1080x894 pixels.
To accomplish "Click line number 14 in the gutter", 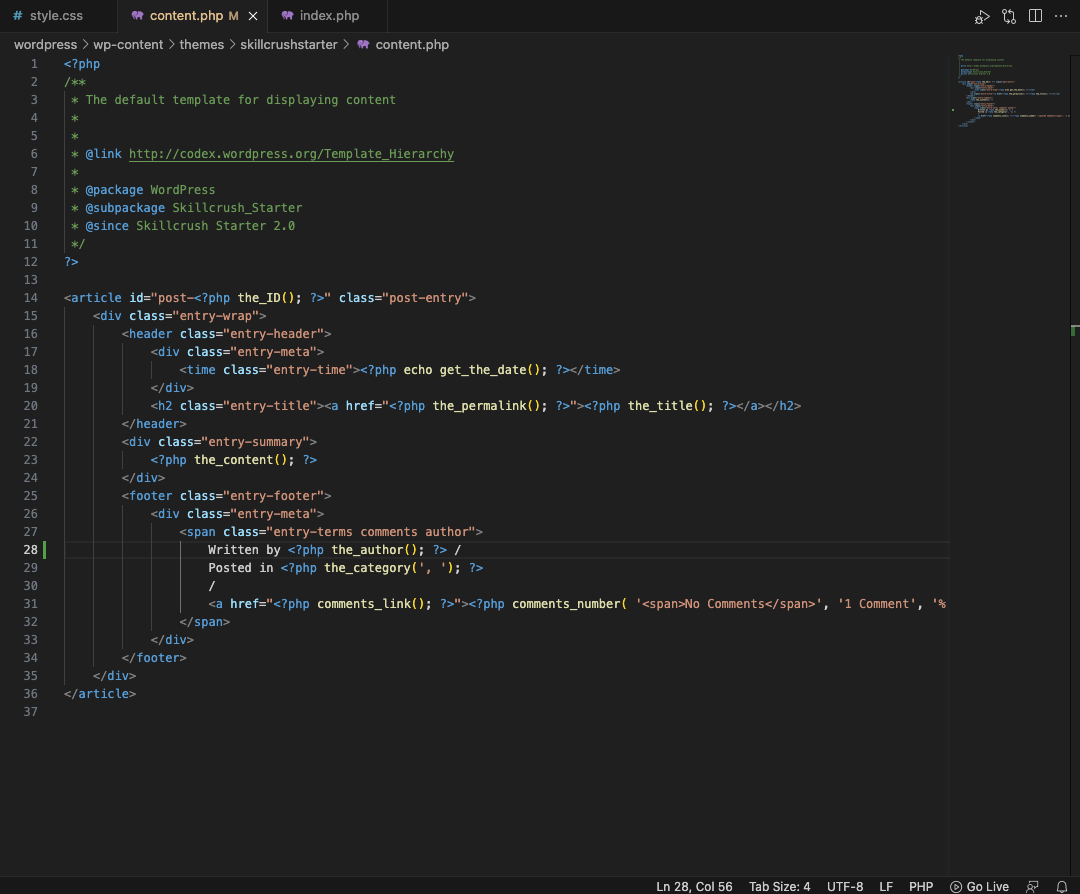I will 30,298.
